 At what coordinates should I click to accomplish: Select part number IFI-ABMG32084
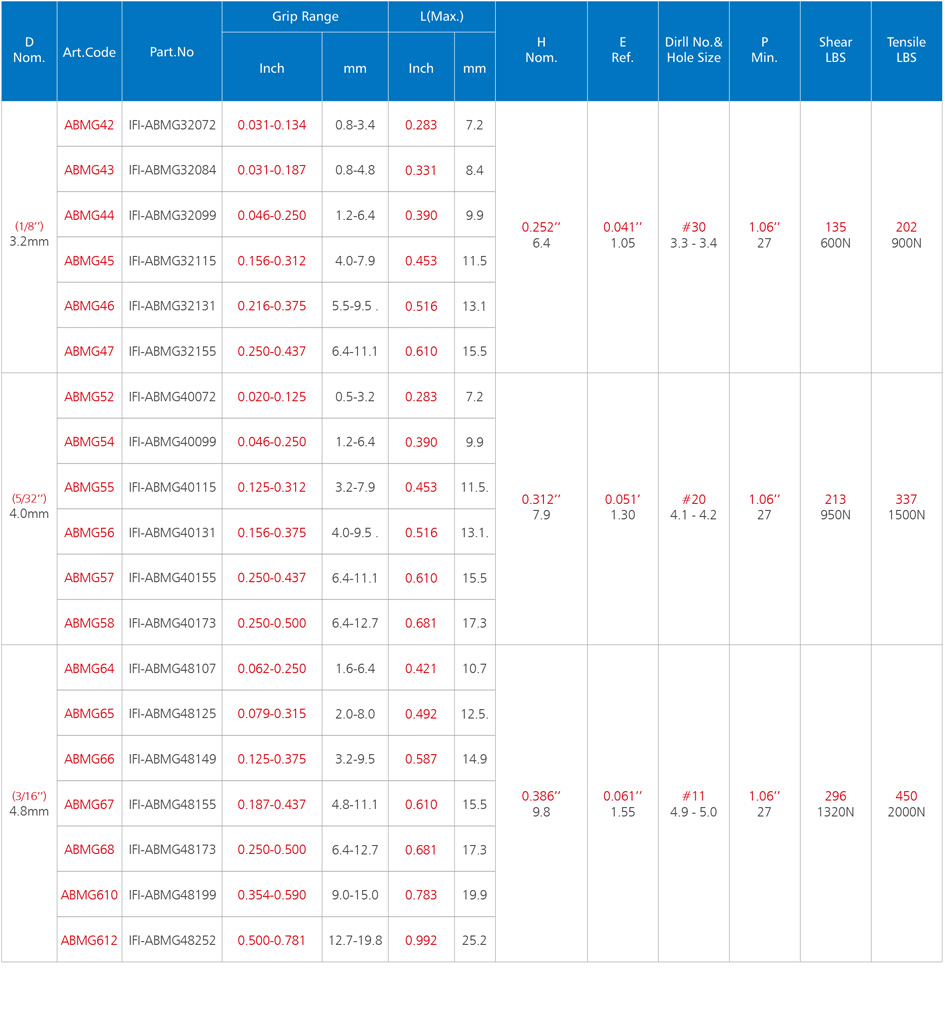(x=172, y=170)
